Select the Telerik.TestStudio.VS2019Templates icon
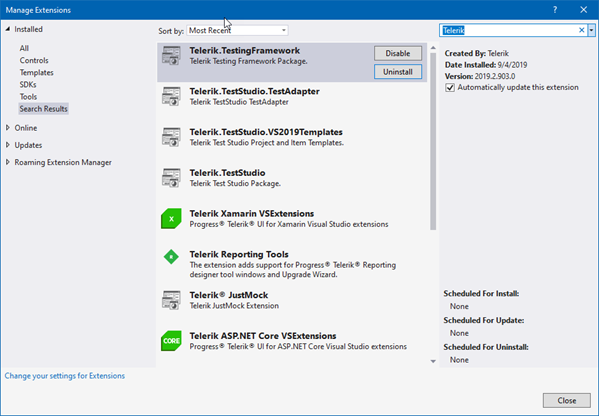Screen dimensions: 599x416 [171, 137]
